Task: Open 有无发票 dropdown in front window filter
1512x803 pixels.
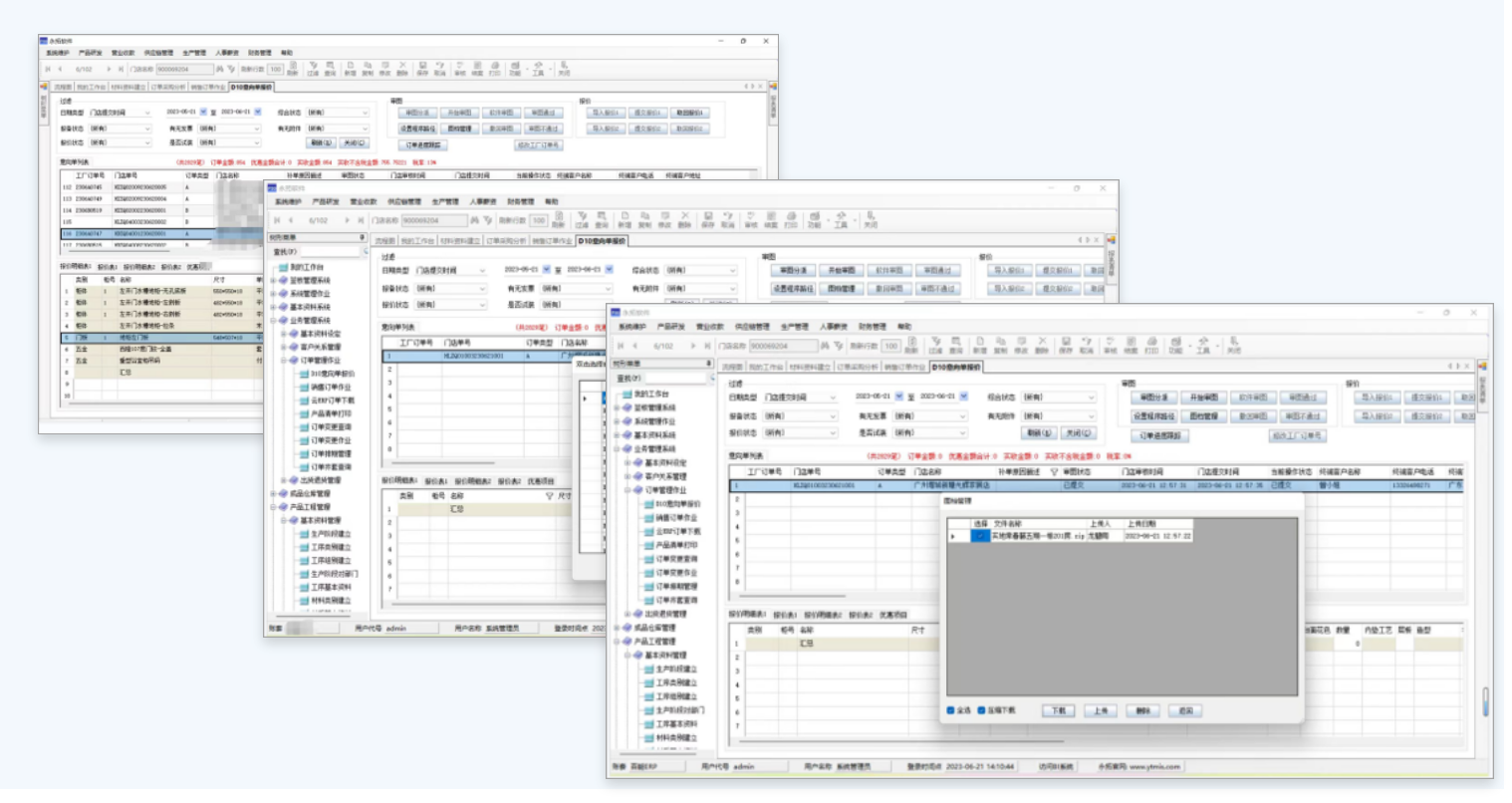Action: pos(928,415)
